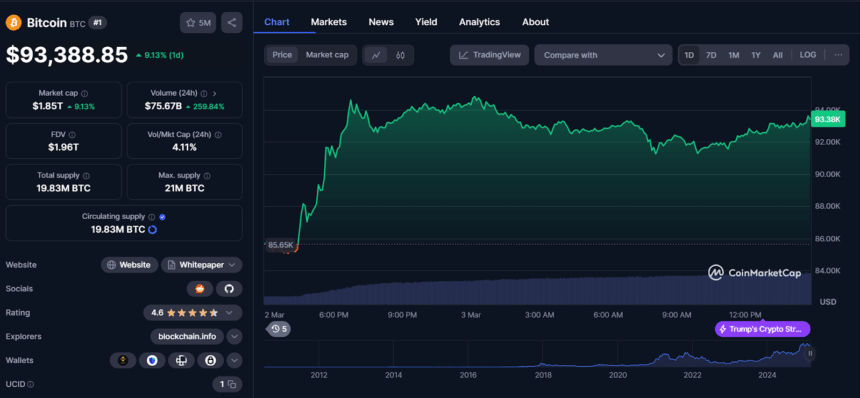Open the third wallet icon

(x=181, y=360)
